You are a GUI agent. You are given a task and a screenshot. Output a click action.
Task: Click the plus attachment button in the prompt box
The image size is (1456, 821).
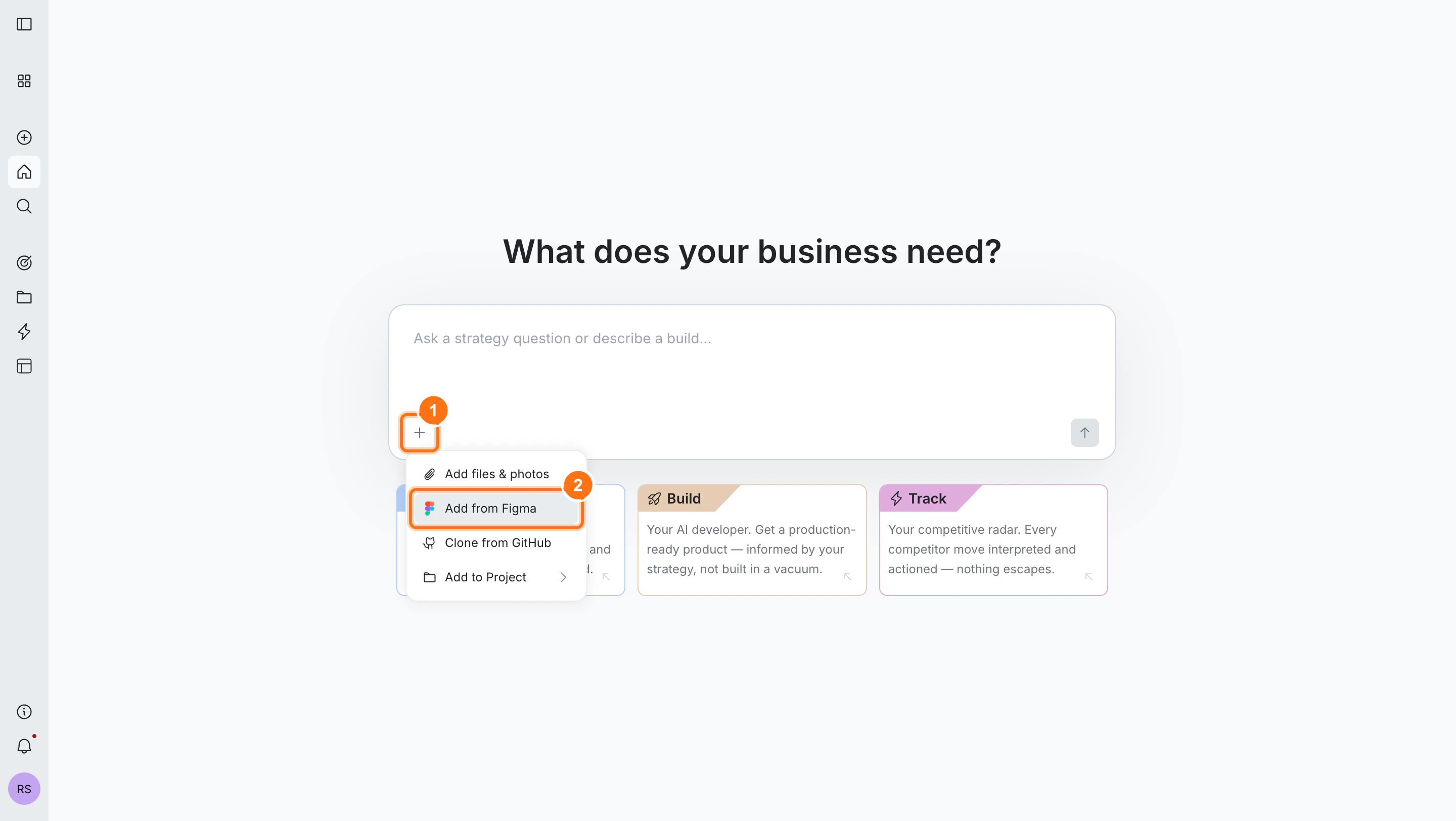(x=420, y=433)
